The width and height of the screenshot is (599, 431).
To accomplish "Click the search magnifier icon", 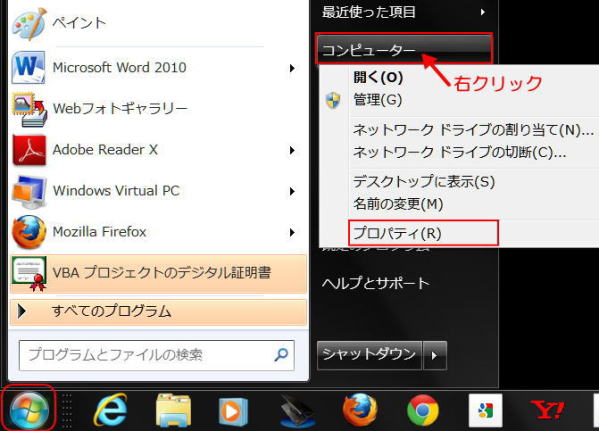I will 281,355.
